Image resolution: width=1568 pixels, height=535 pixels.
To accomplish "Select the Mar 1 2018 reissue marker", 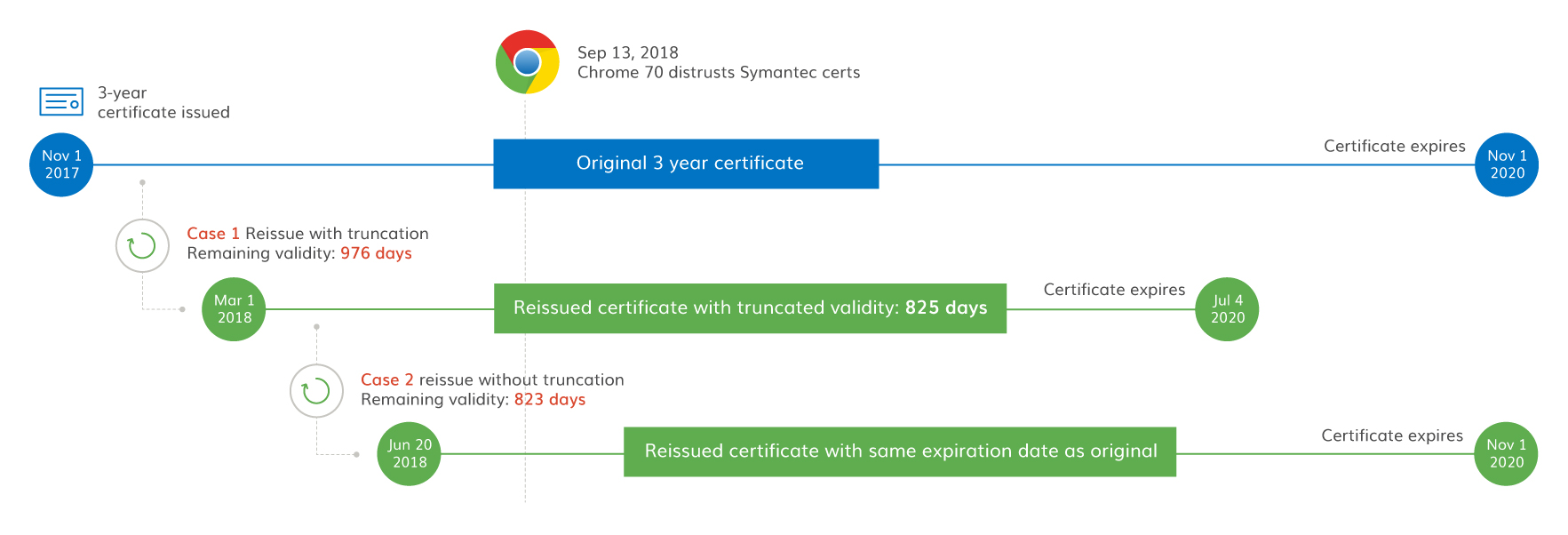I will (x=234, y=309).
